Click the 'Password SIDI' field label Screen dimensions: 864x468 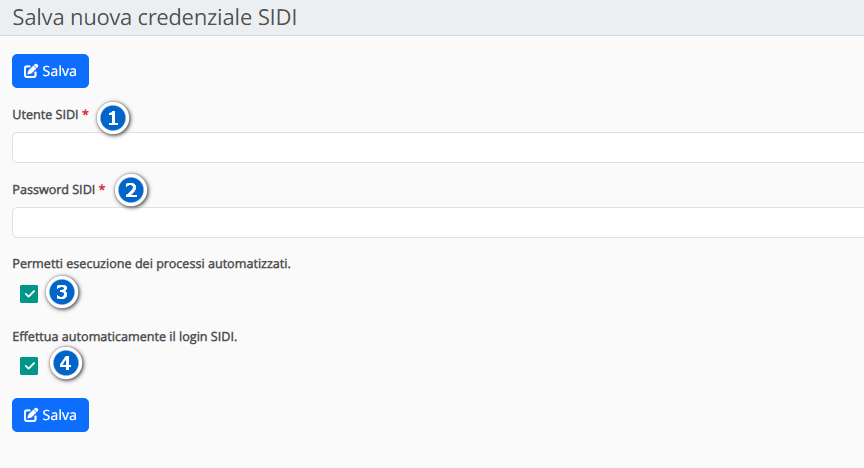click(53, 189)
